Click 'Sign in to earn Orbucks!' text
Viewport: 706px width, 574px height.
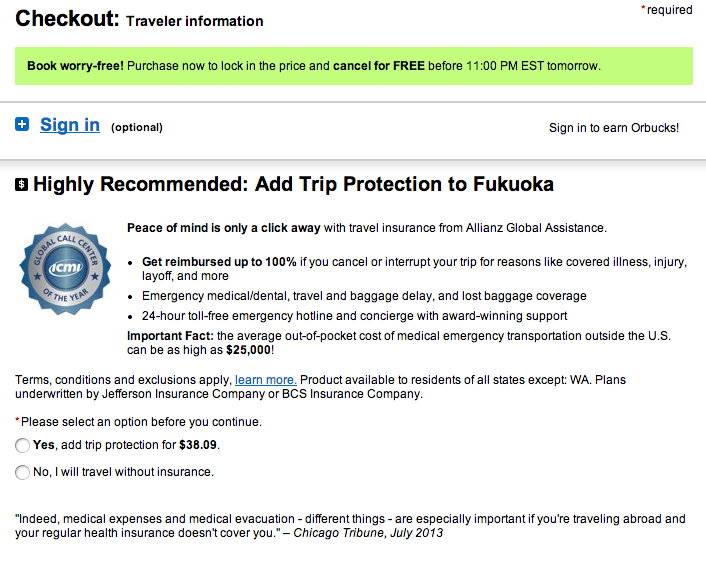coord(614,128)
